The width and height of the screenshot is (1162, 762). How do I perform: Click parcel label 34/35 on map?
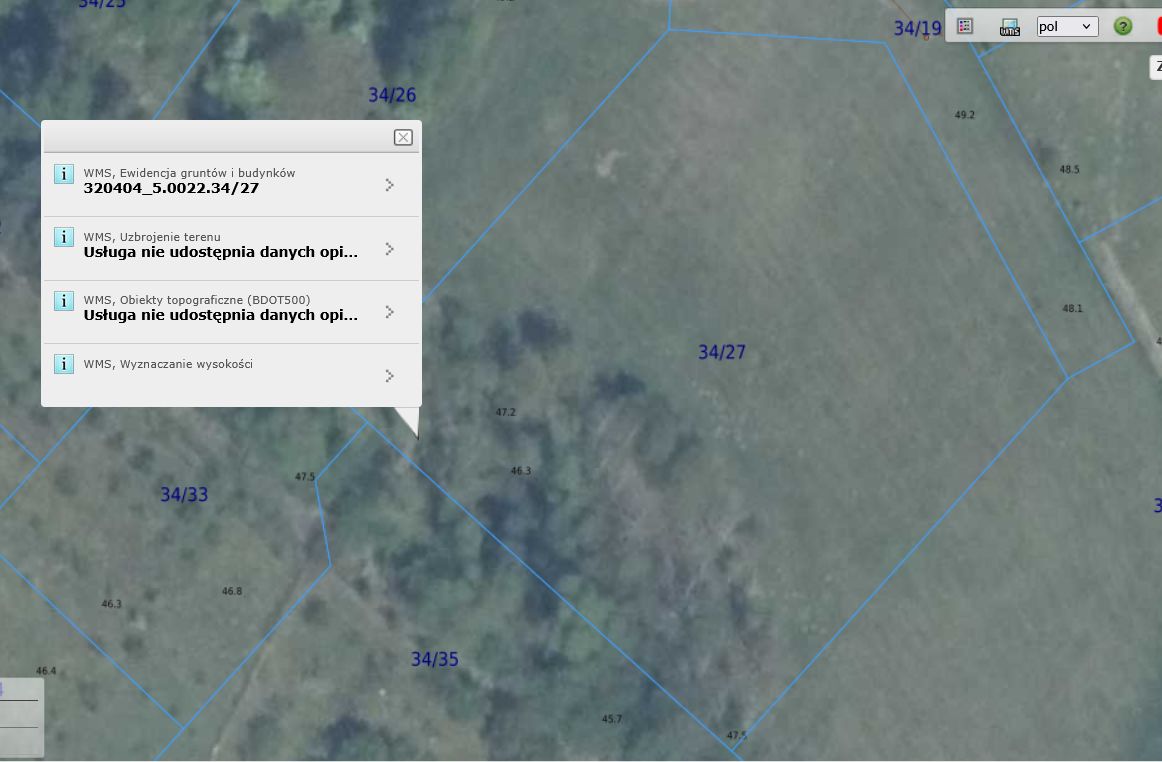click(x=435, y=659)
